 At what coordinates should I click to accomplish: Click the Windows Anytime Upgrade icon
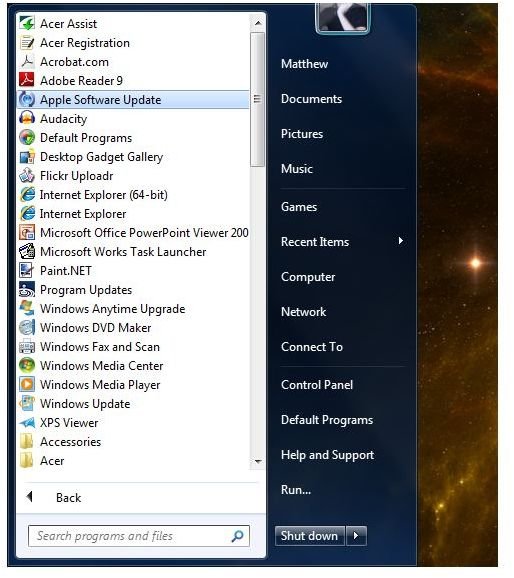pyautogui.click(x=27, y=309)
